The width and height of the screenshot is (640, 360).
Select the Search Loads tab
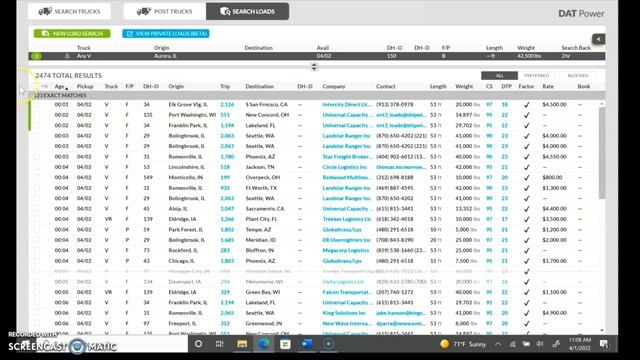[x=247, y=11]
